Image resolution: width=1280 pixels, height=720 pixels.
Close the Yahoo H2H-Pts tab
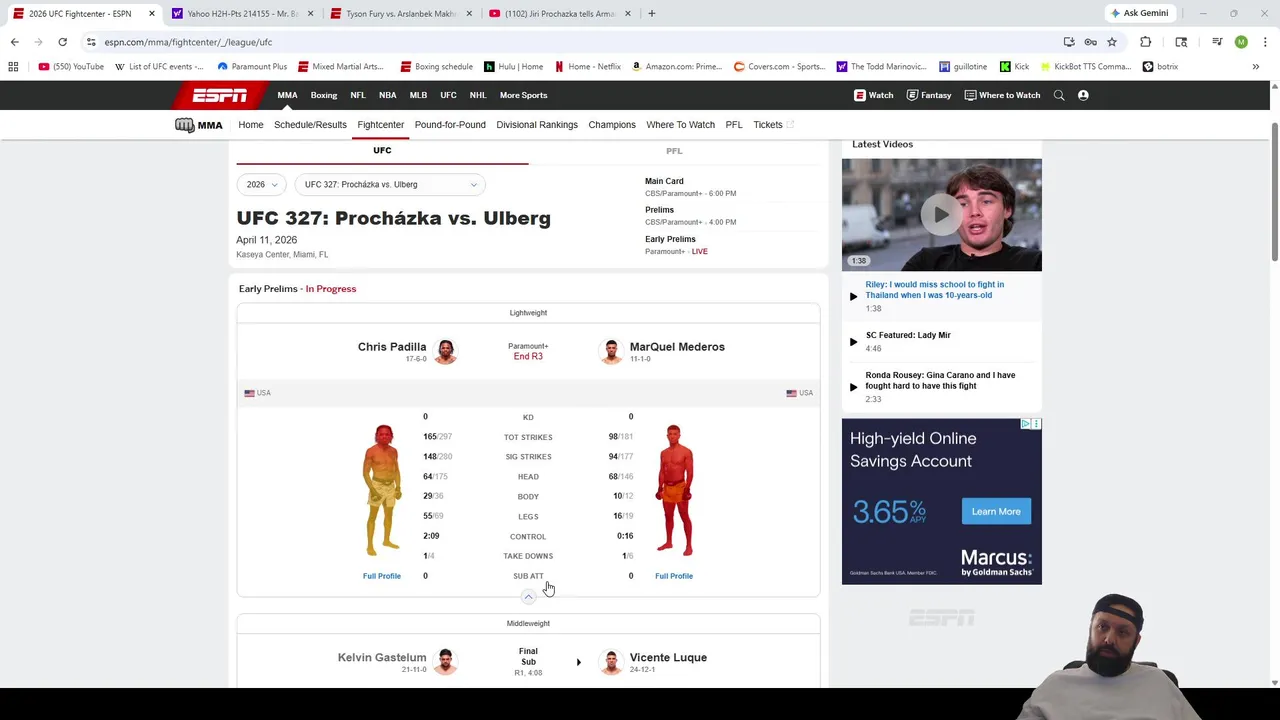(x=310, y=13)
